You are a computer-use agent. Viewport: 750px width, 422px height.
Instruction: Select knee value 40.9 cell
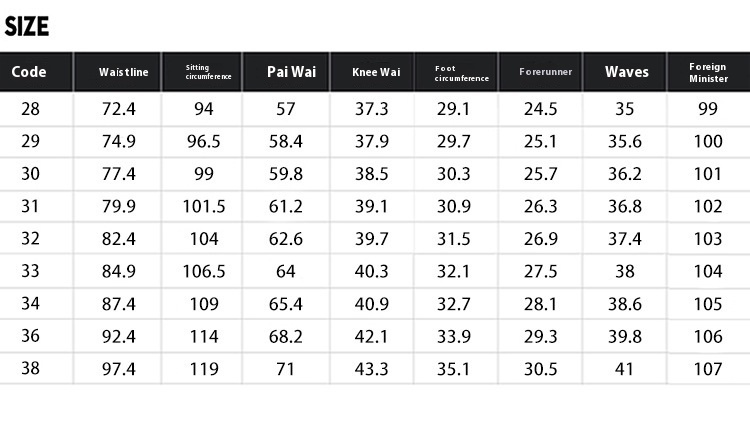tap(372, 304)
